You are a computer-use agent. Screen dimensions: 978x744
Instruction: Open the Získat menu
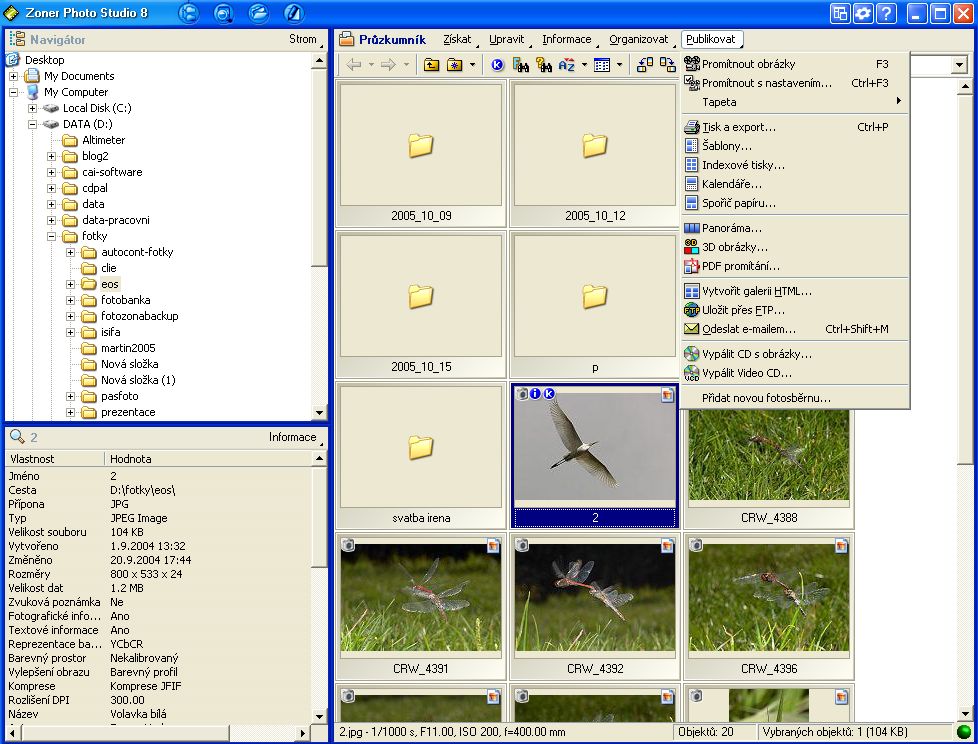pos(457,39)
